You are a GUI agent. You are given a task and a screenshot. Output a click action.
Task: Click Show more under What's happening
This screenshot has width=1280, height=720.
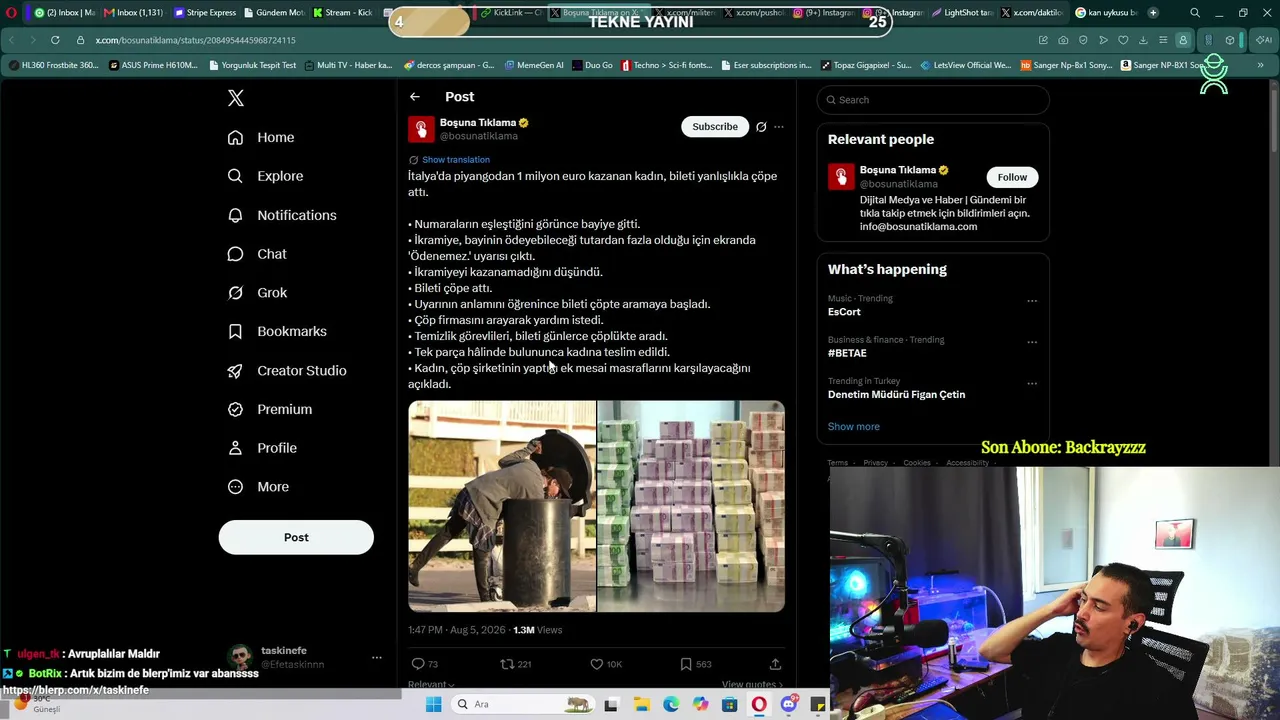854,427
